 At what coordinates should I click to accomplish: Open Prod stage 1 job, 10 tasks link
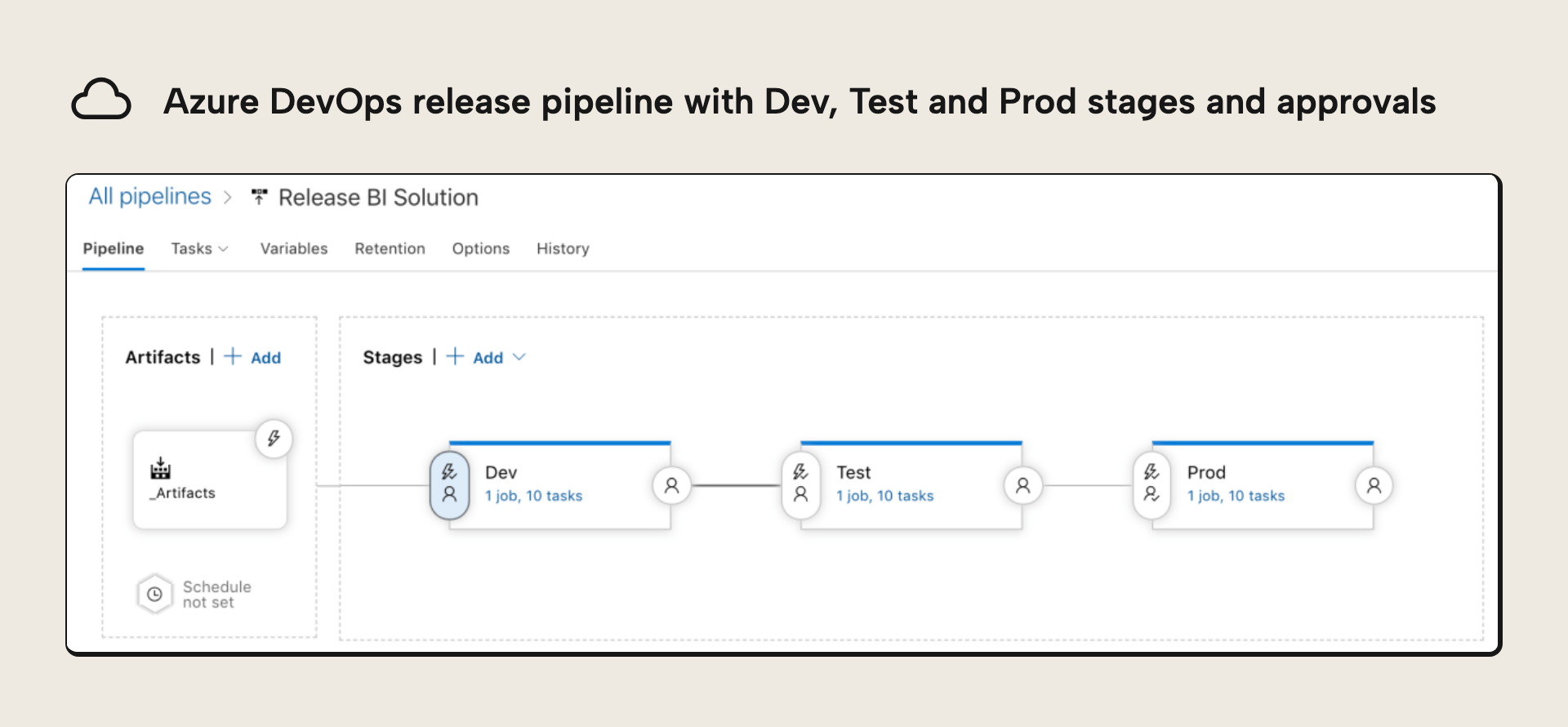(x=1236, y=496)
